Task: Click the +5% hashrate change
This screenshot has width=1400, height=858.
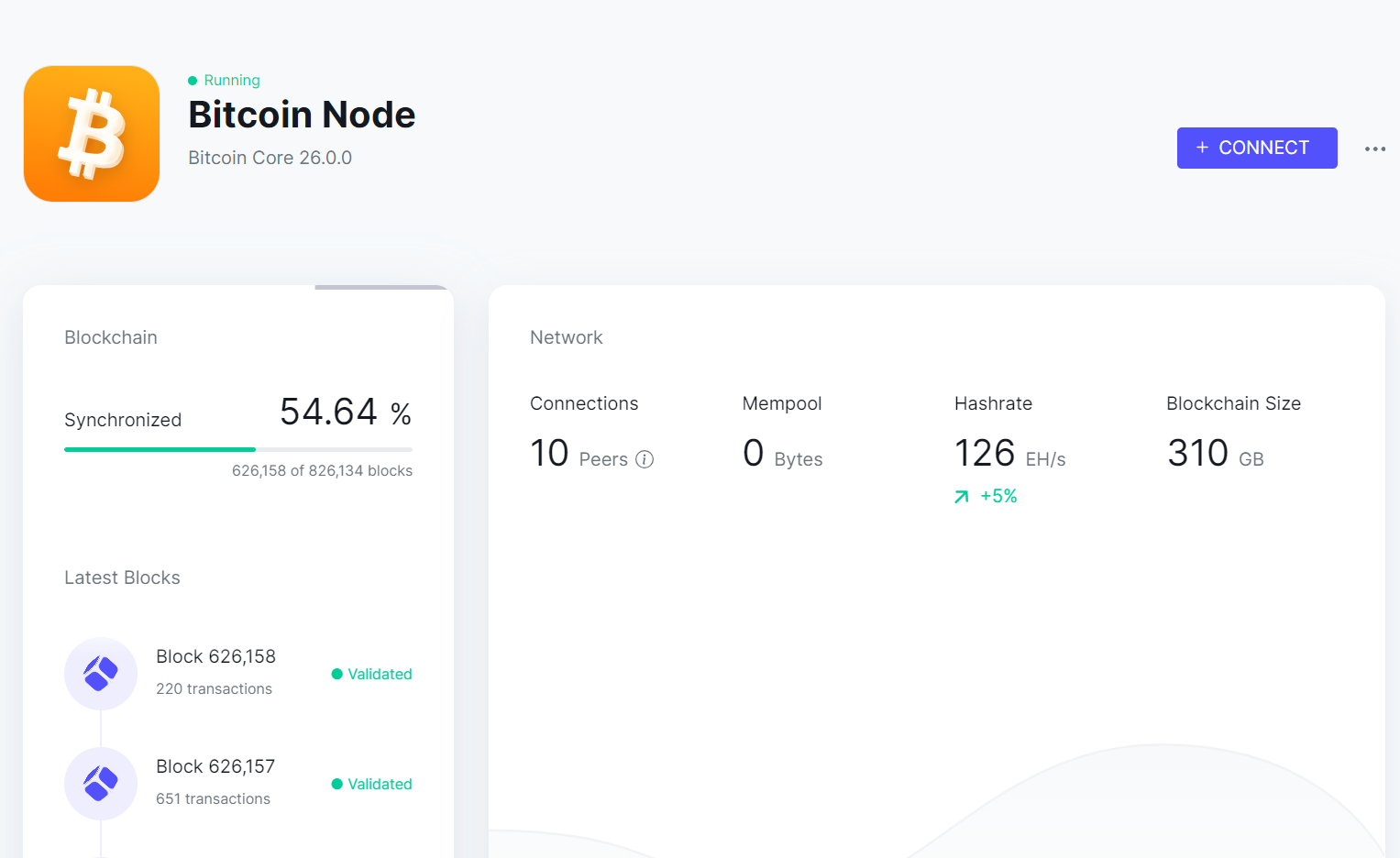Action: click(998, 496)
